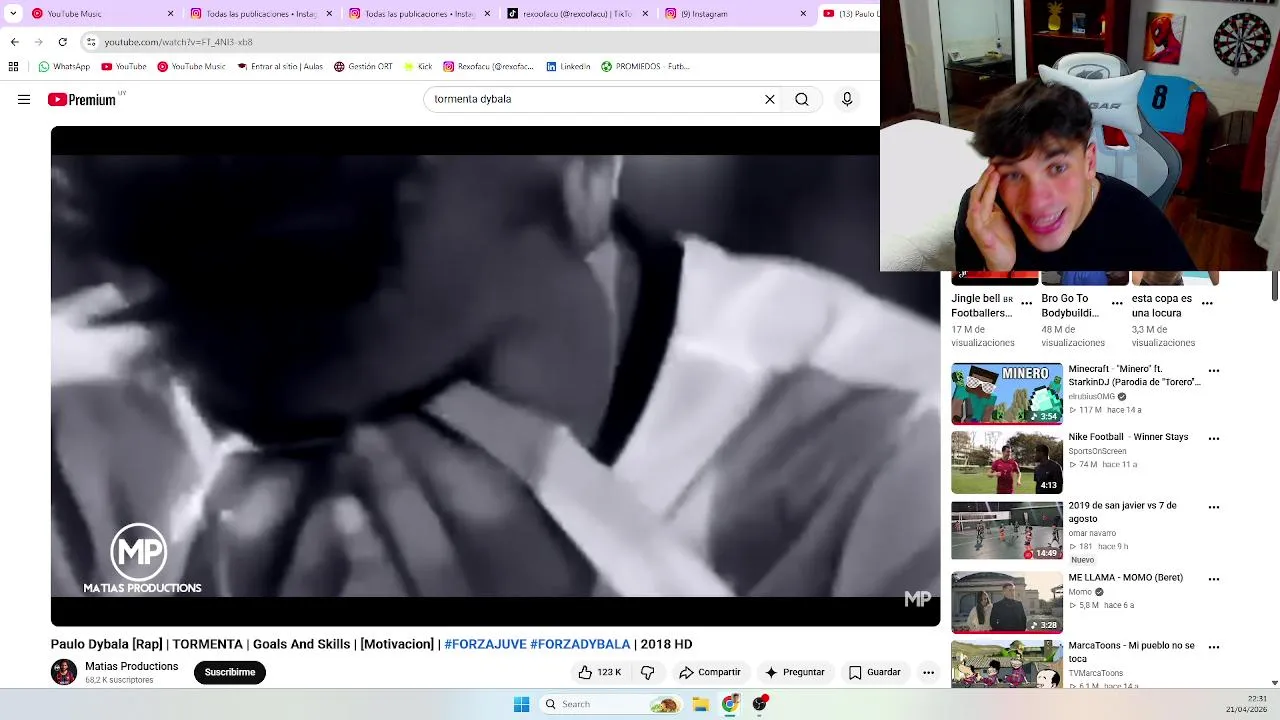Open options for 2019 de san javier video
1280x720 pixels.
coord(1214,507)
